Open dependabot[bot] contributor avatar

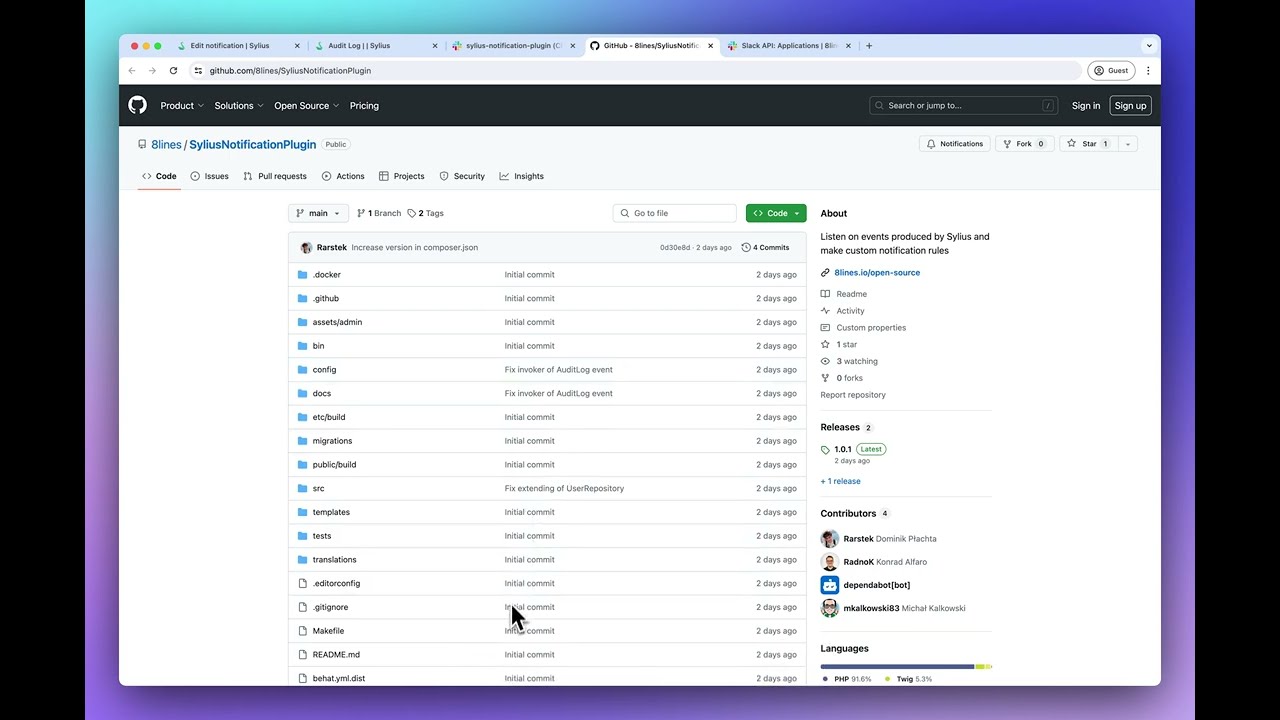click(x=829, y=585)
